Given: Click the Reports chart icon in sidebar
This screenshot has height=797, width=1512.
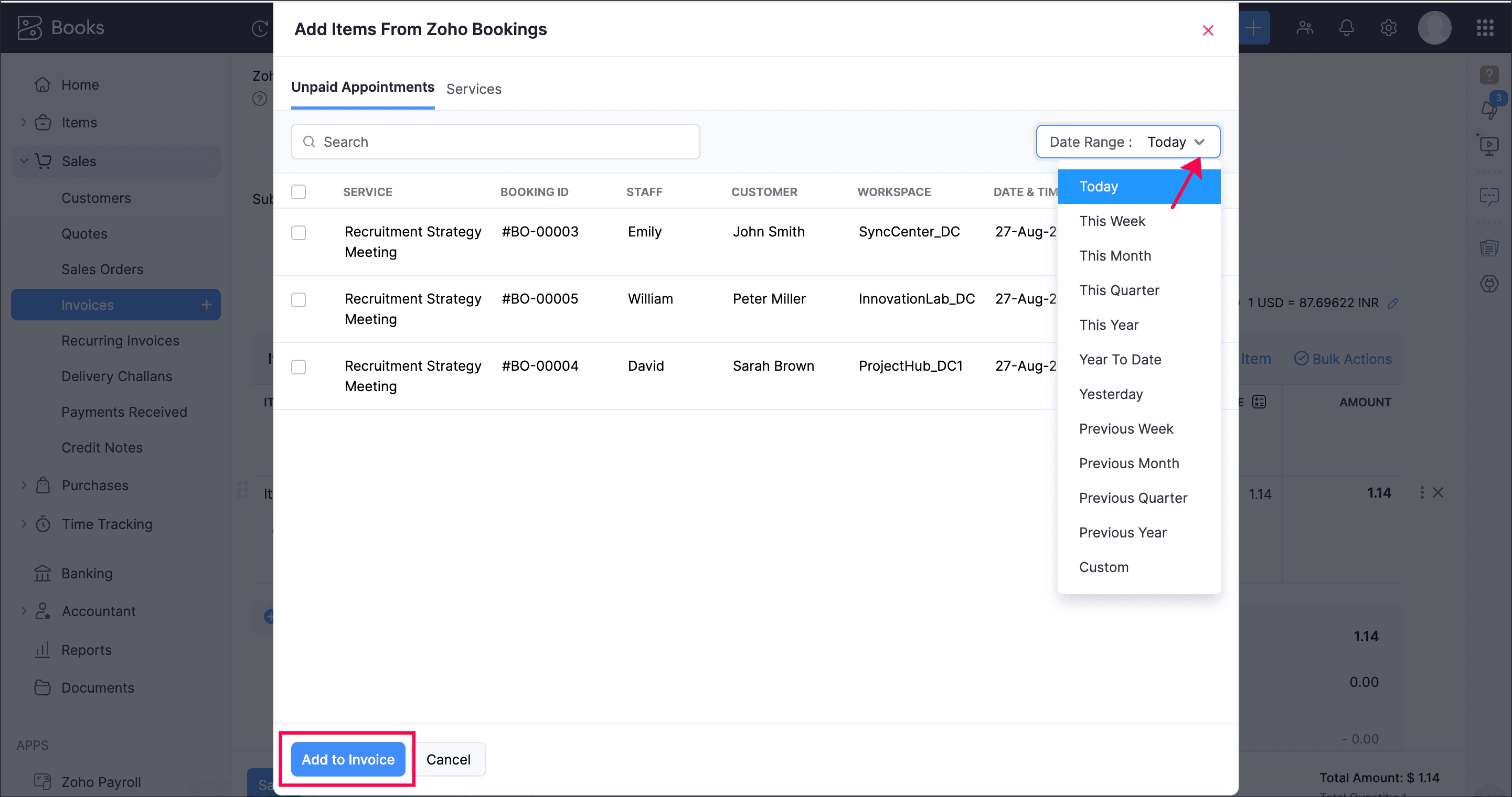Looking at the screenshot, I should point(42,650).
